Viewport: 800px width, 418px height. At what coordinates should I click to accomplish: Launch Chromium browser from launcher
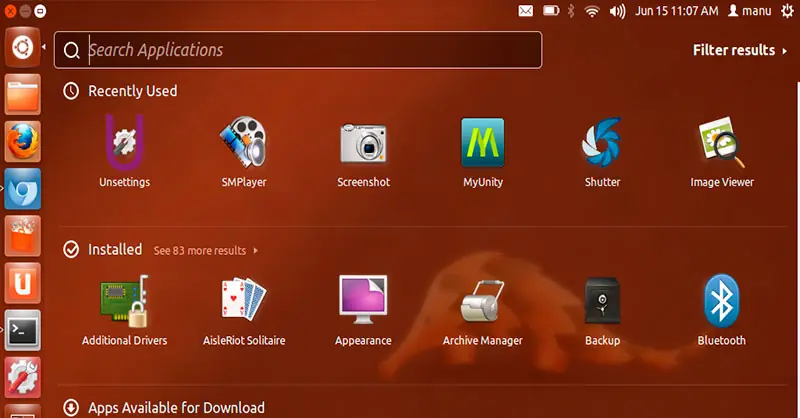point(22,189)
